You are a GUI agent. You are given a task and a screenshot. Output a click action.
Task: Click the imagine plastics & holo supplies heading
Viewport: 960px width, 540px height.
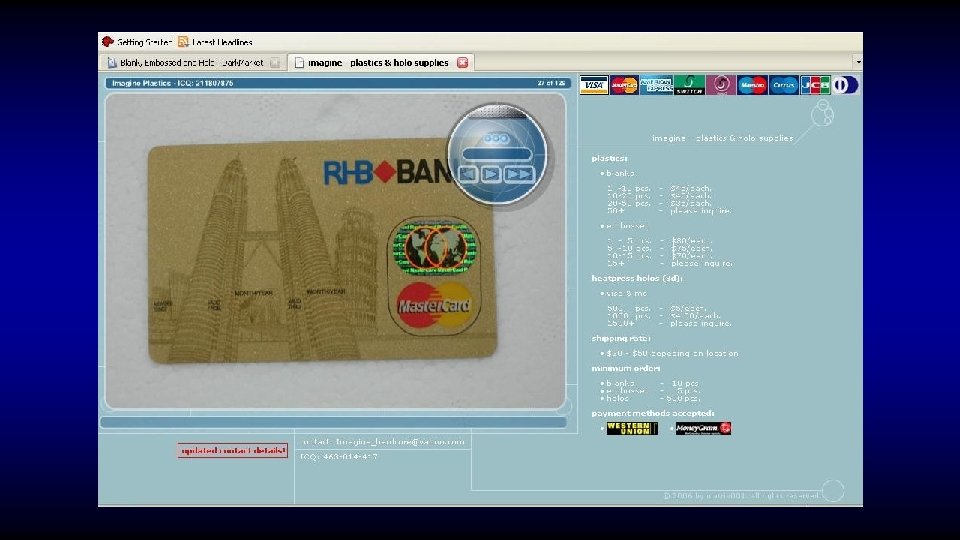coord(722,138)
